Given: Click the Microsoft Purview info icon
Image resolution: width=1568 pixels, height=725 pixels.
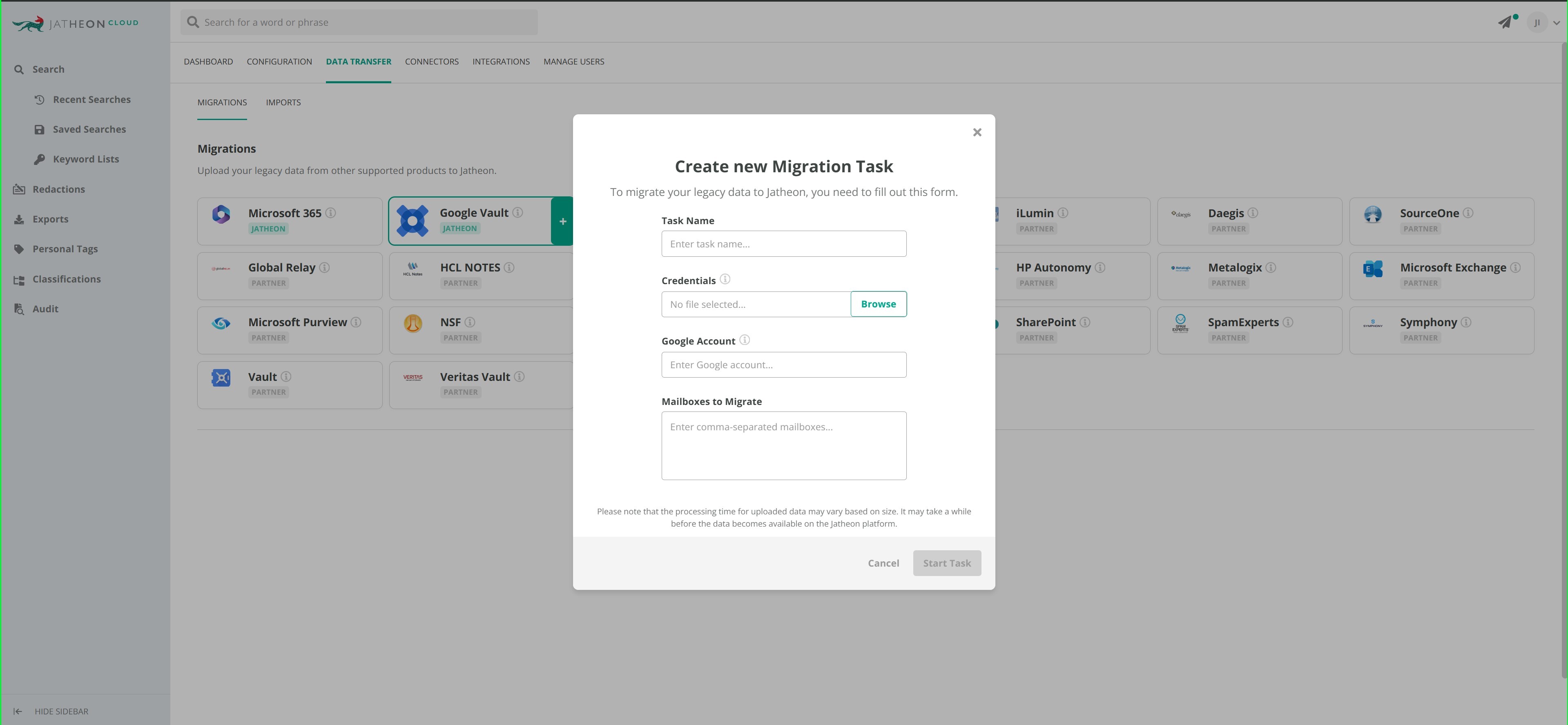Looking at the screenshot, I should point(356,322).
